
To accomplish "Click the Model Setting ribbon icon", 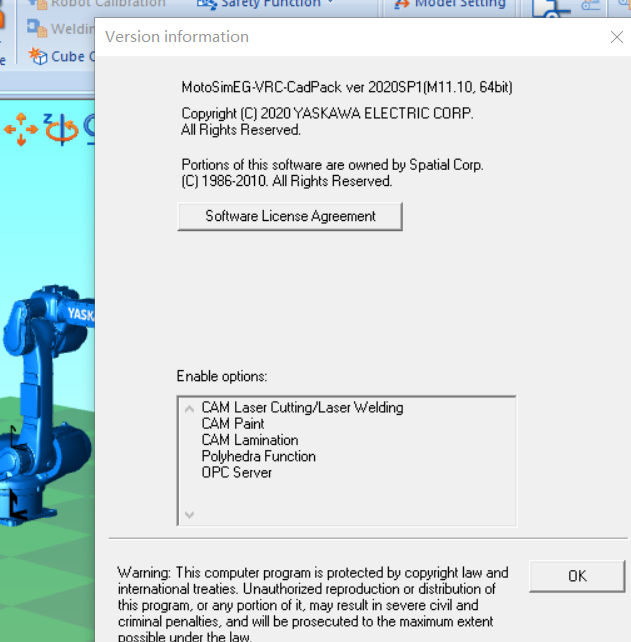I will tap(402, 5).
